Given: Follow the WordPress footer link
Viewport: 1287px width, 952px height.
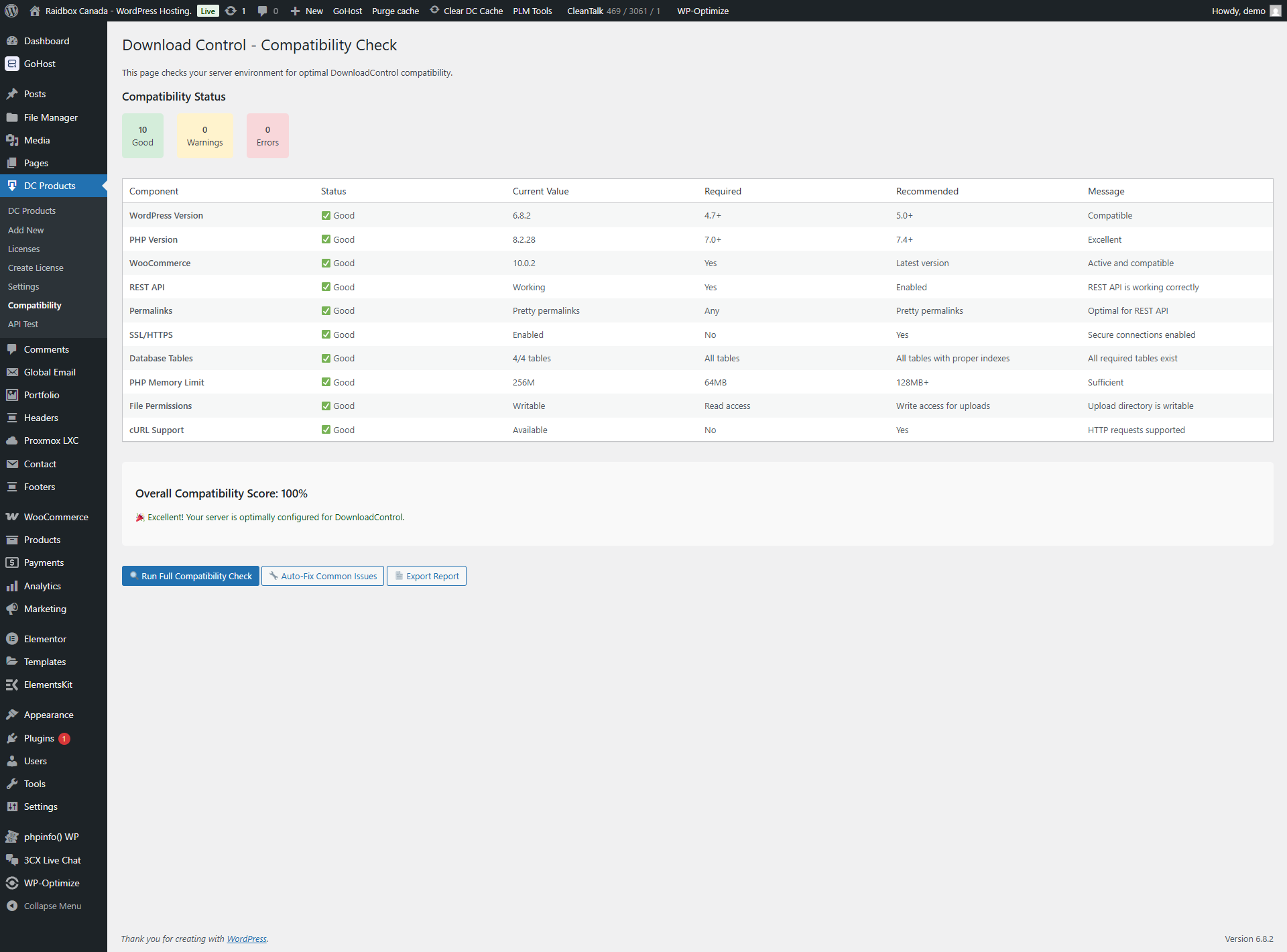Looking at the screenshot, I should click(x=247, y=939).
